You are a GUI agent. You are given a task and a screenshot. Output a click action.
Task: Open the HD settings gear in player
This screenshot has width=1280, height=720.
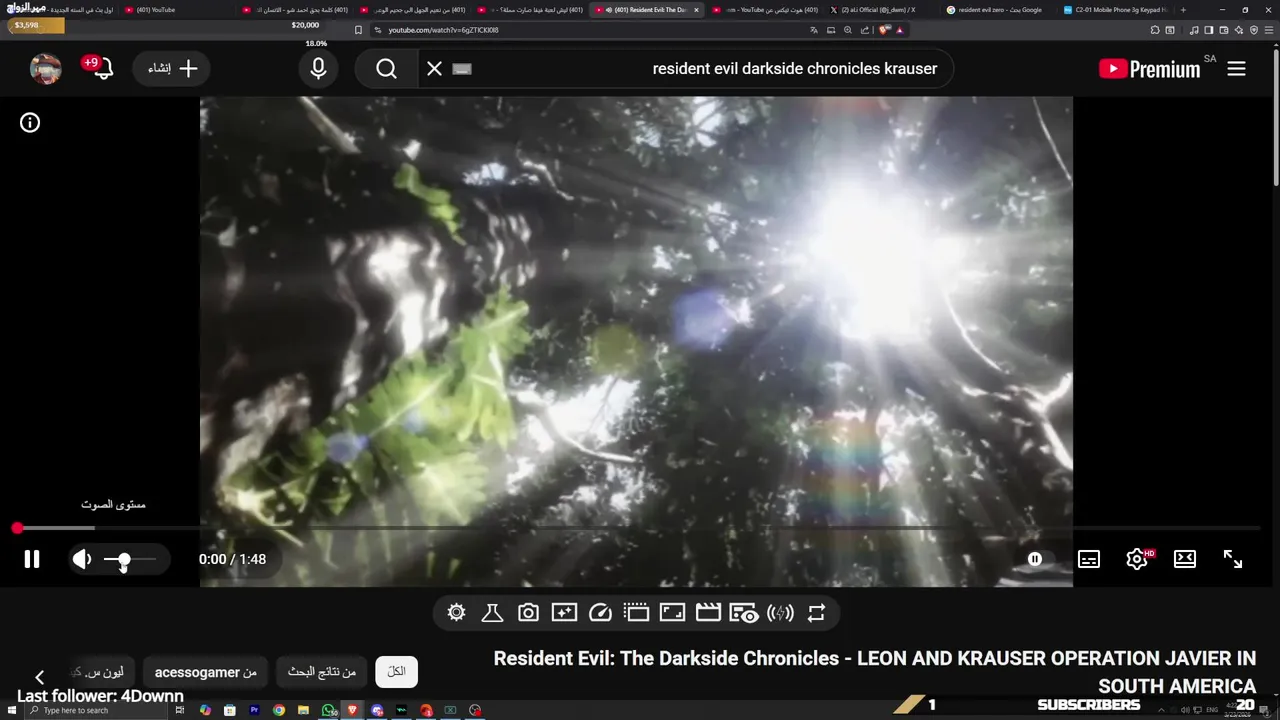point(1137,559)
